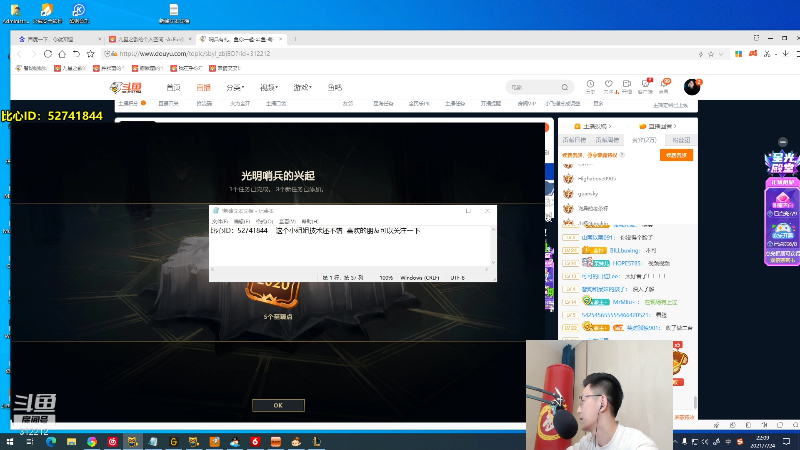Image resolution: width=800 pixels, height=450 pixels.
Task: Click the browser downloads arrow icon
Action: tap(785, 54)
